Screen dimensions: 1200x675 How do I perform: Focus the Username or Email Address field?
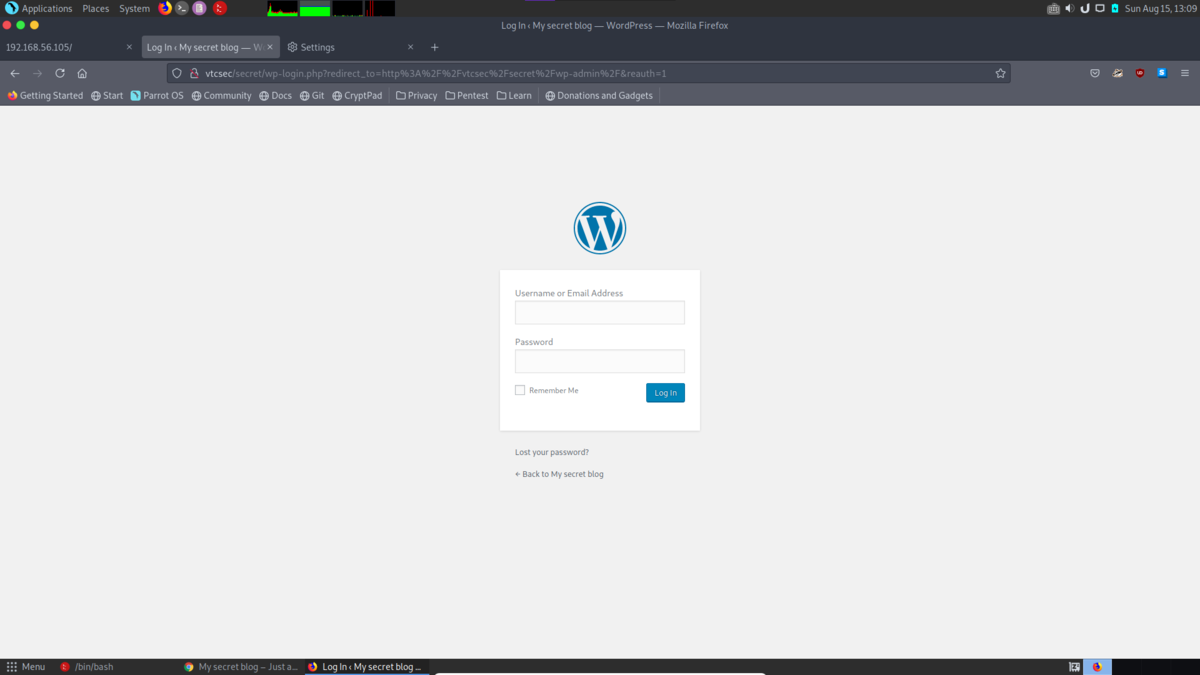600,313
